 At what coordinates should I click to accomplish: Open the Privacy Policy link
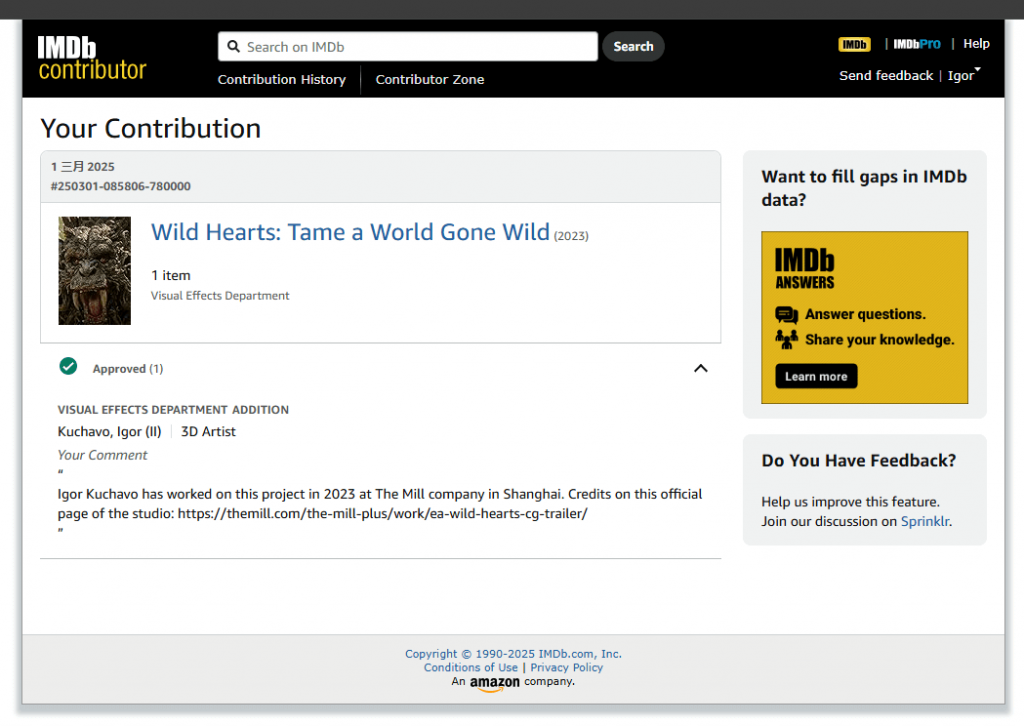coord(566,667)
